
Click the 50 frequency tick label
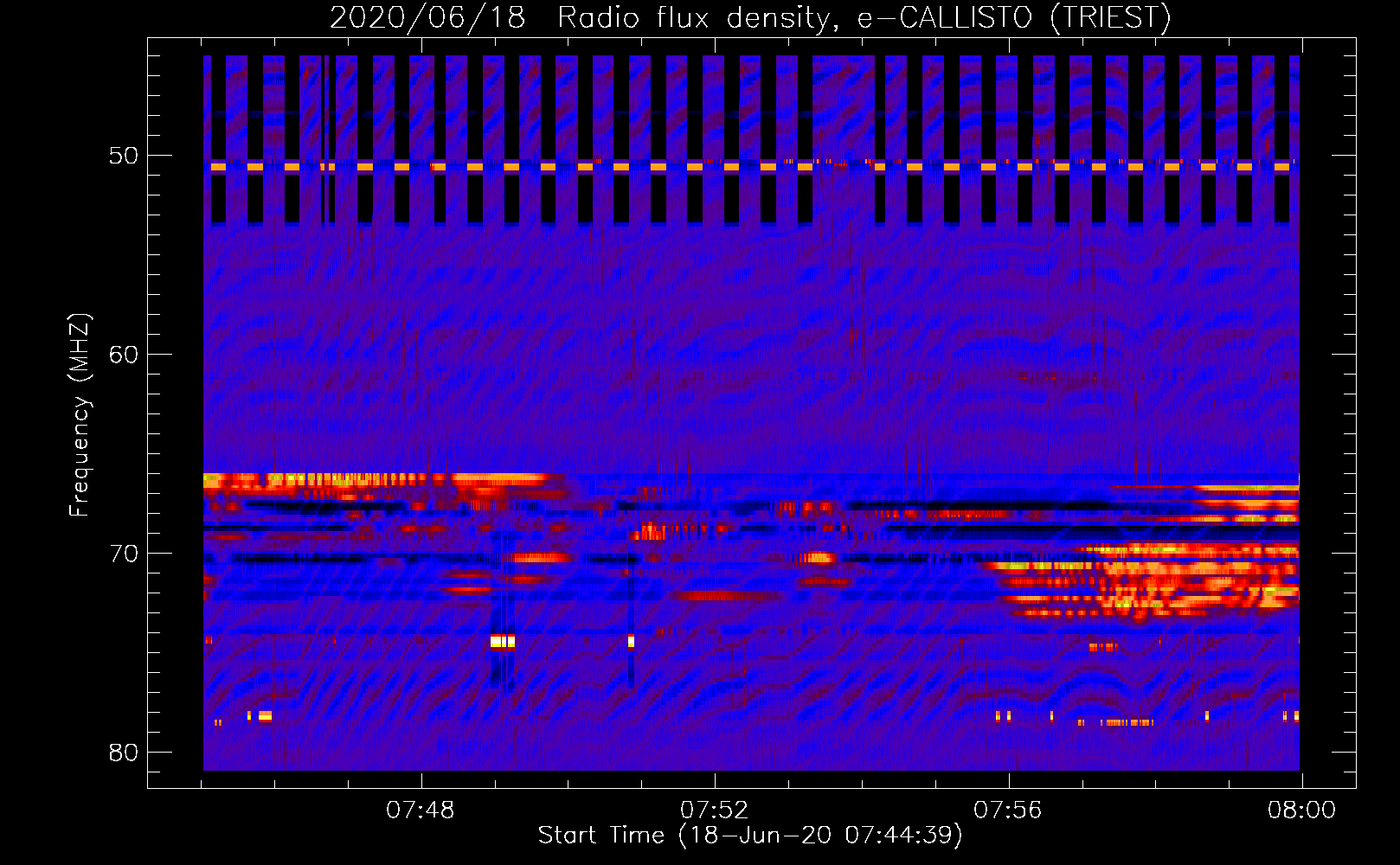point(124,156)
